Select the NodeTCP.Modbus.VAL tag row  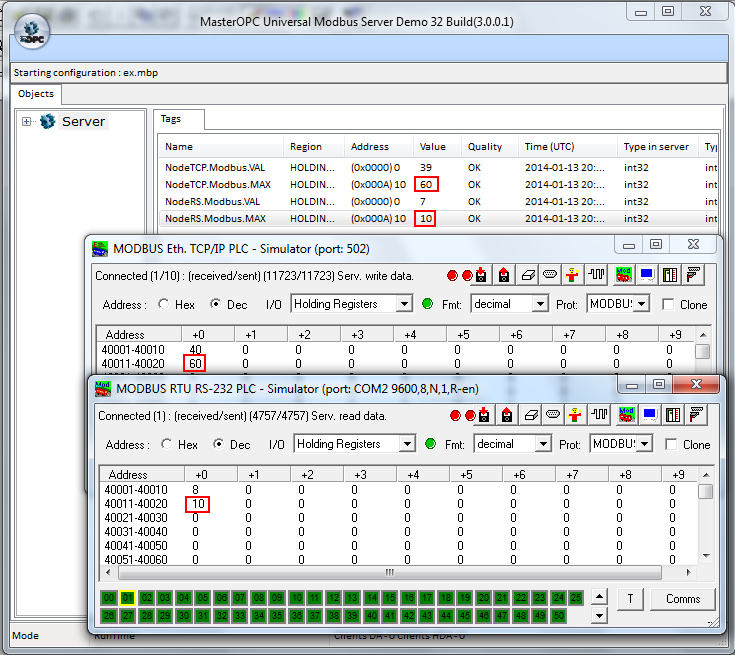point(438,167)
